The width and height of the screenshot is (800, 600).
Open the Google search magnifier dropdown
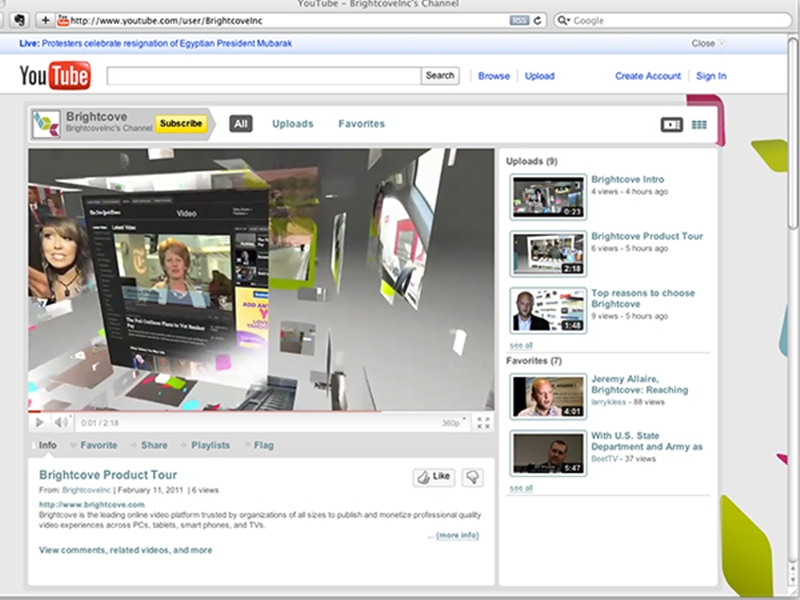[563, 20]
